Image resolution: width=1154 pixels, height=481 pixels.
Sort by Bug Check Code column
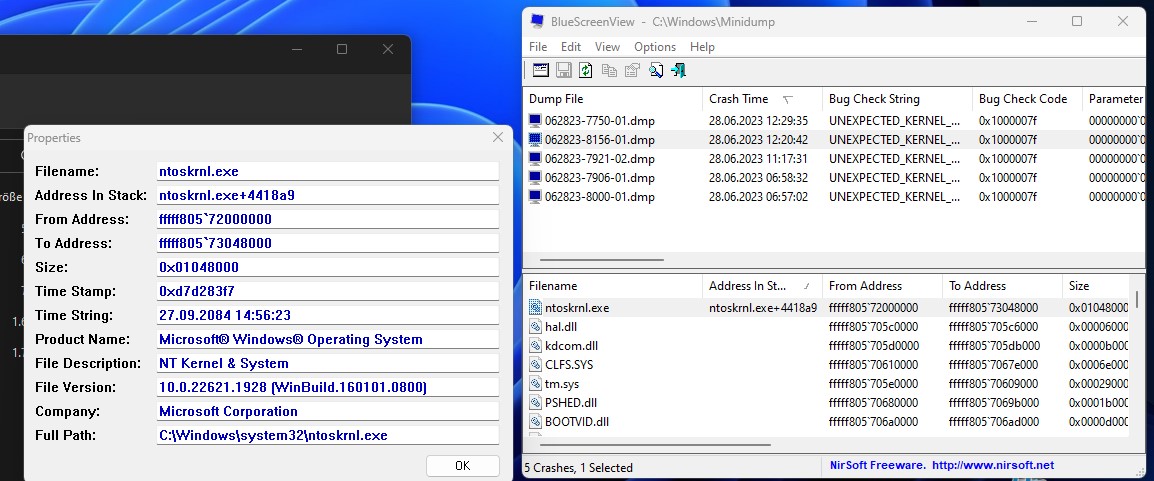click(1027, 99)
